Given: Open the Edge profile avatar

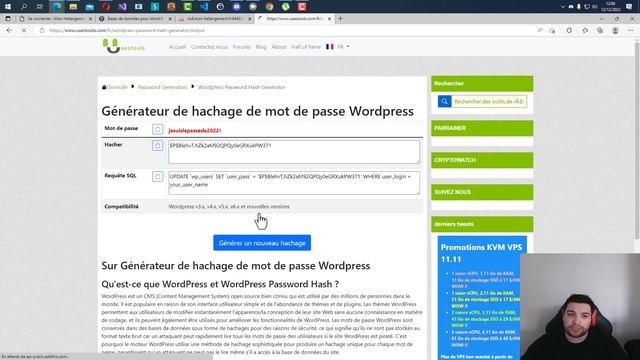Looking at the screenshot, I should click(x=615, y=30).
